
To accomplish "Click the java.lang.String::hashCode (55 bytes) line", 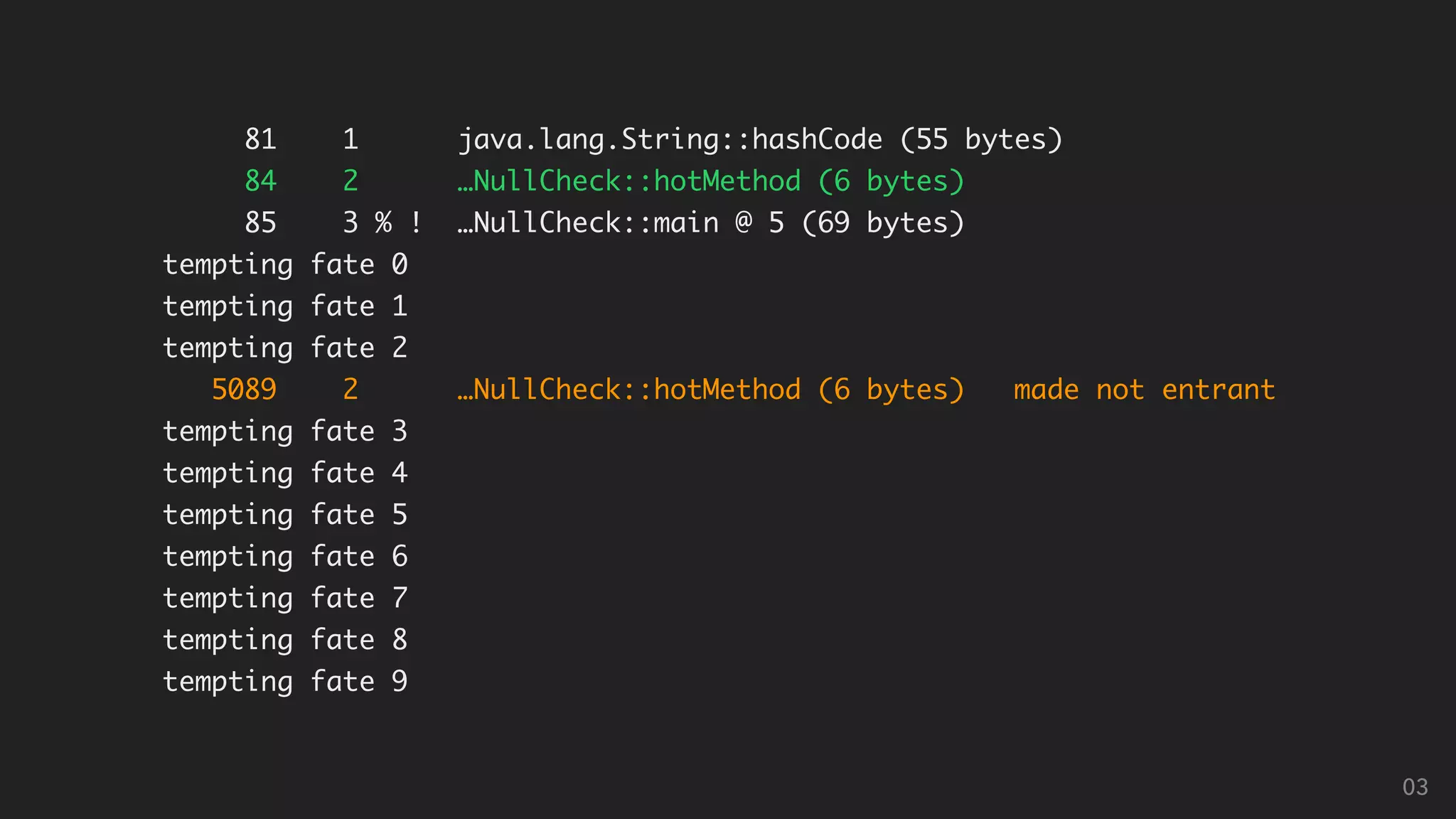I will pyautogui.click(x=760, y=139).
